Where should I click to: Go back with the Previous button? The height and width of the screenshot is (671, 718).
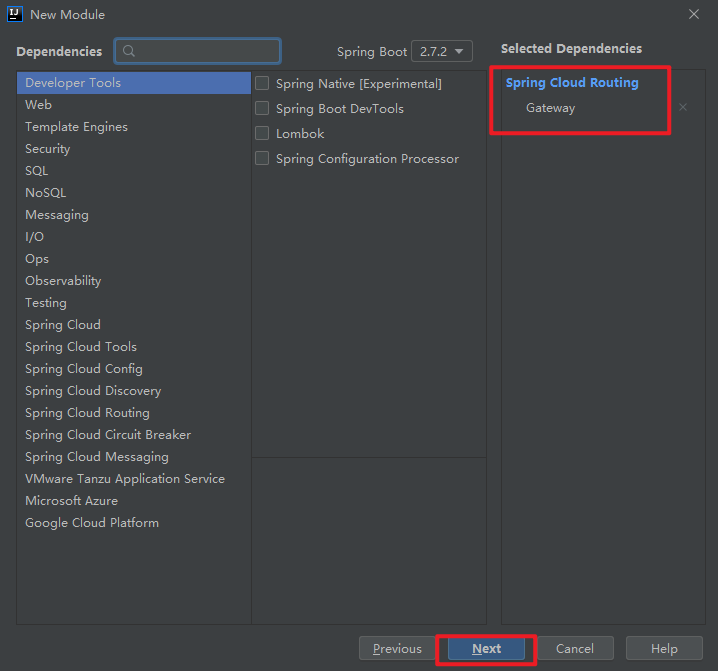click(x=397, y=649)
